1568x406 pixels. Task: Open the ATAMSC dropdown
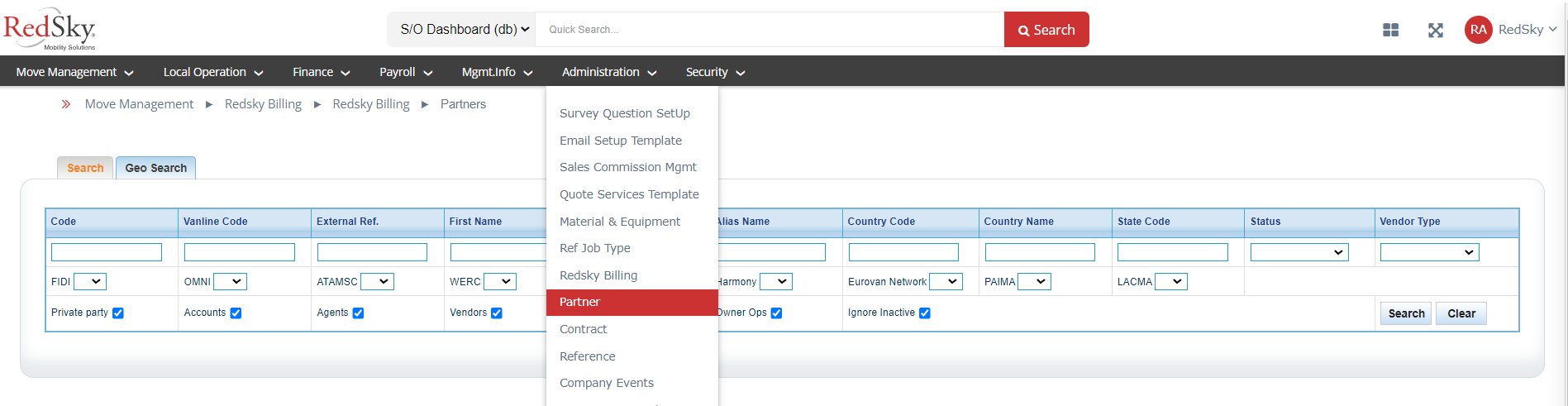pos(378,282)
